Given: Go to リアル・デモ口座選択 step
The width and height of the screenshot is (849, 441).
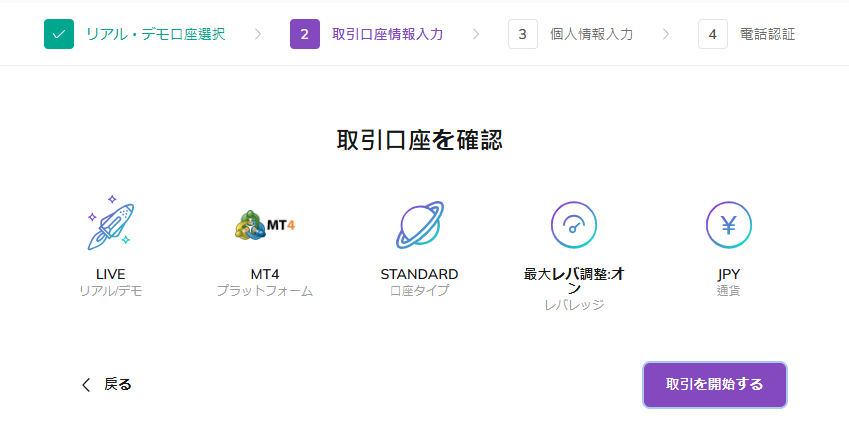Looking at the screenshot, I should click(x=155, y=34).
